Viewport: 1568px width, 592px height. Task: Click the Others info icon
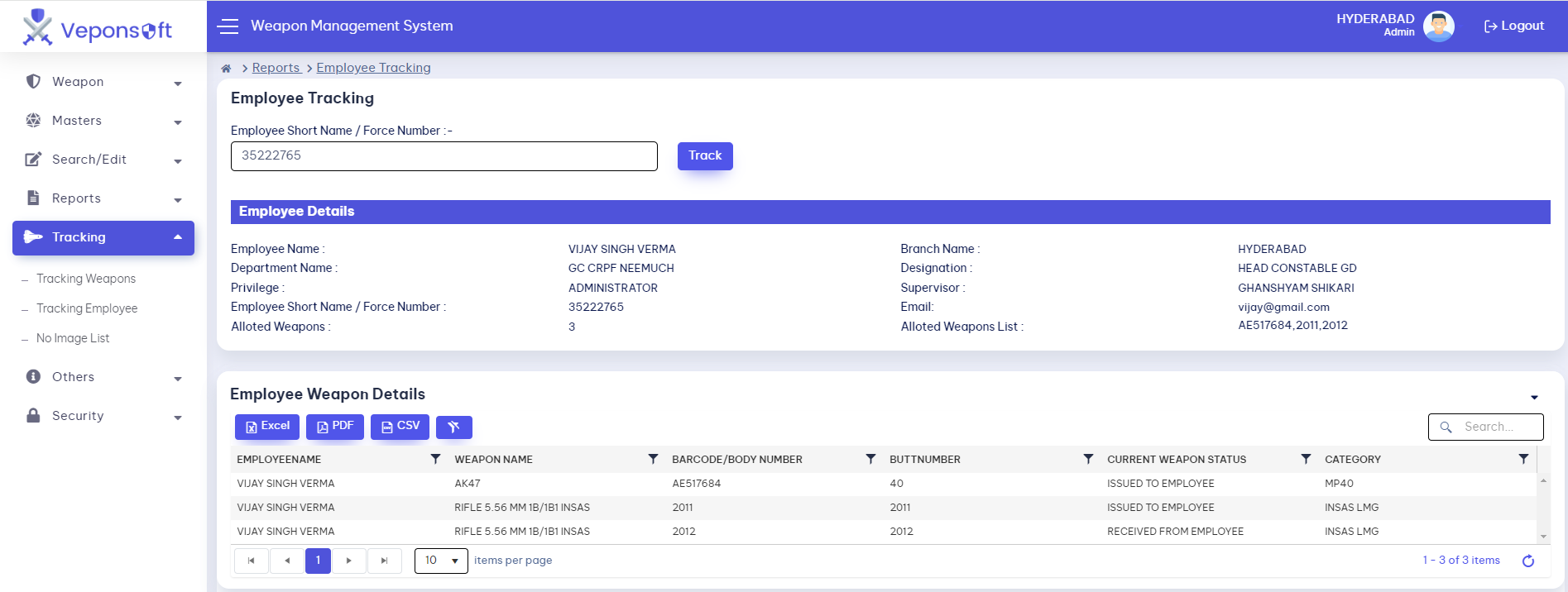pos(33,376)
